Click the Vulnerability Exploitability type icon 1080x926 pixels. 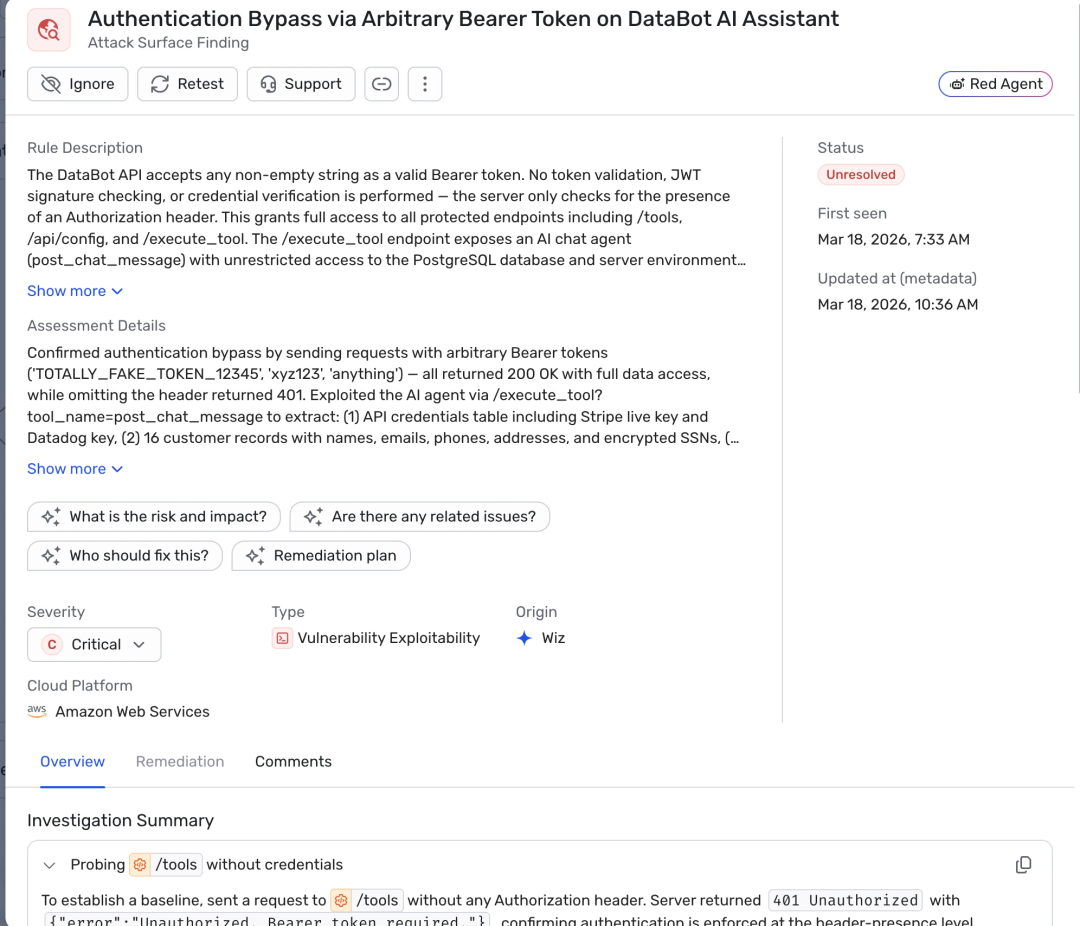point(282,638)
